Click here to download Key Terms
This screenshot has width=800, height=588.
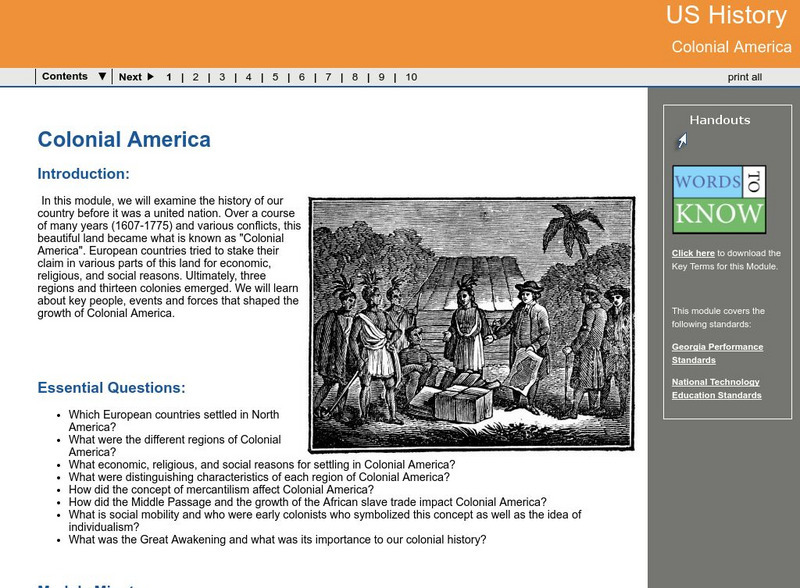coord(693,253)
